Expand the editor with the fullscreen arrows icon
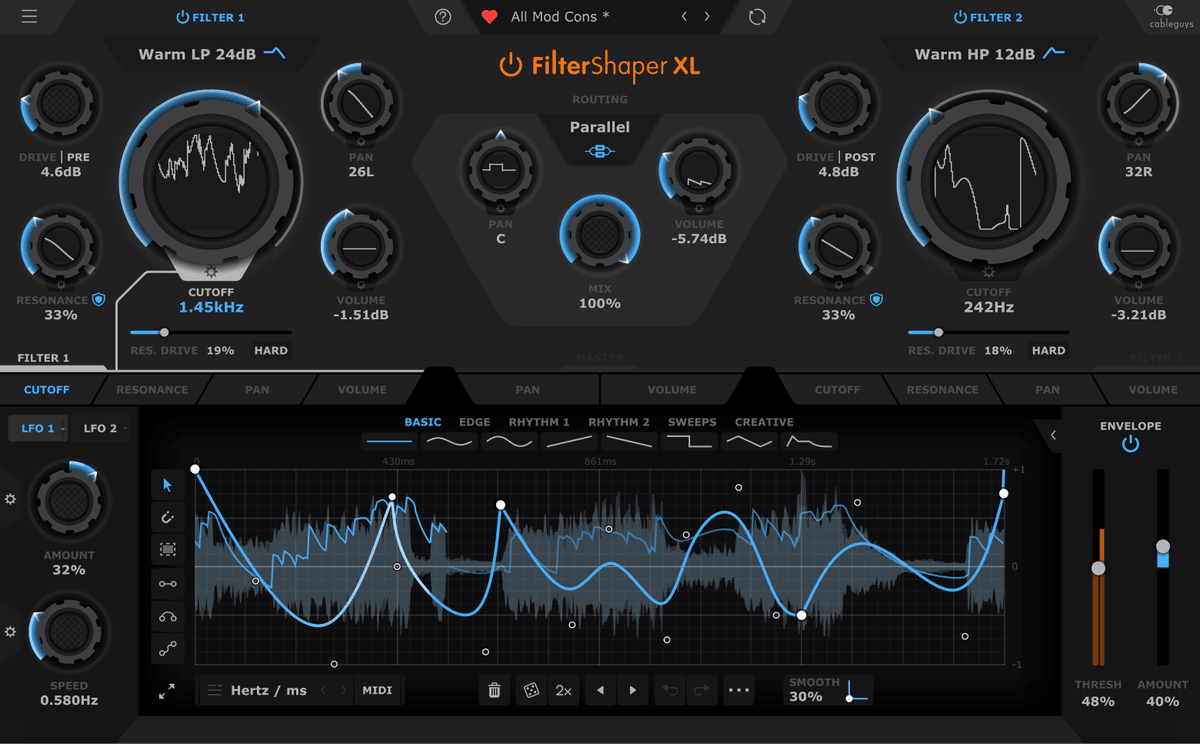 (167, 690)
